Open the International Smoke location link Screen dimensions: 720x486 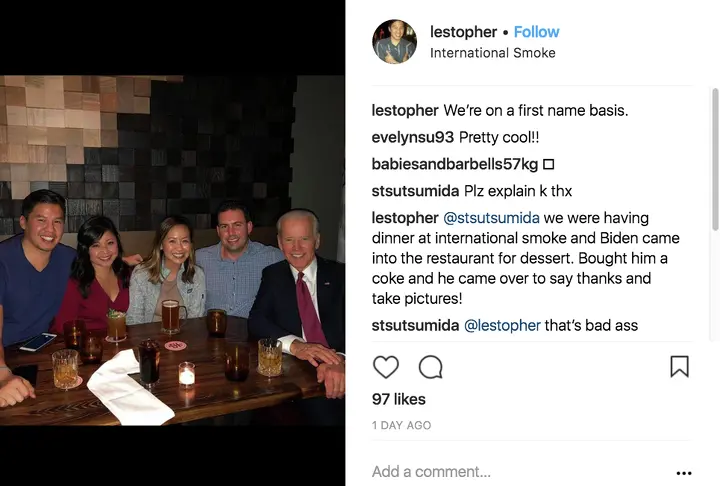pos(493,53)
